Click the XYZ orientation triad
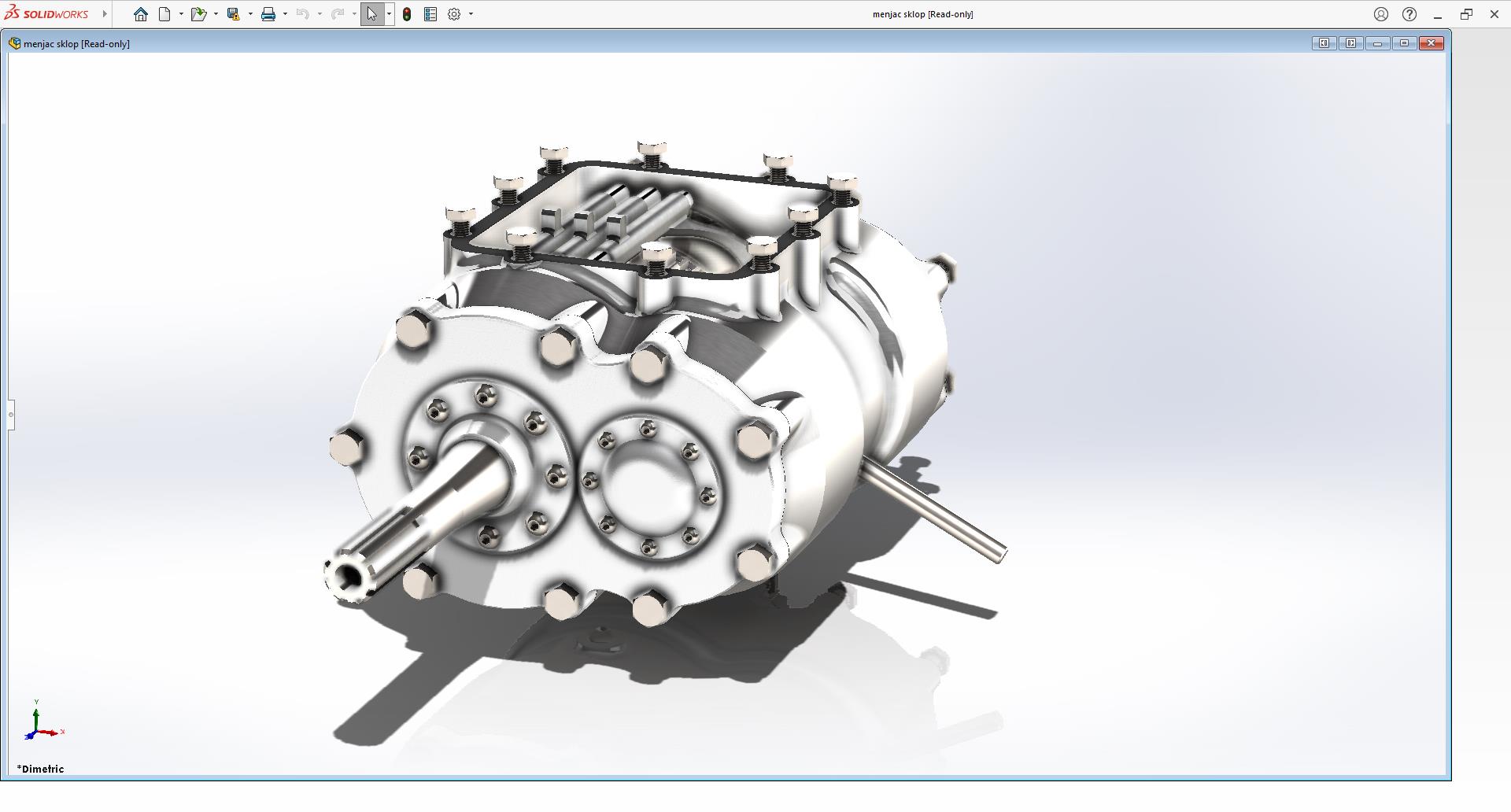Screen dimensions: 1511x812 tap(39, 724)
